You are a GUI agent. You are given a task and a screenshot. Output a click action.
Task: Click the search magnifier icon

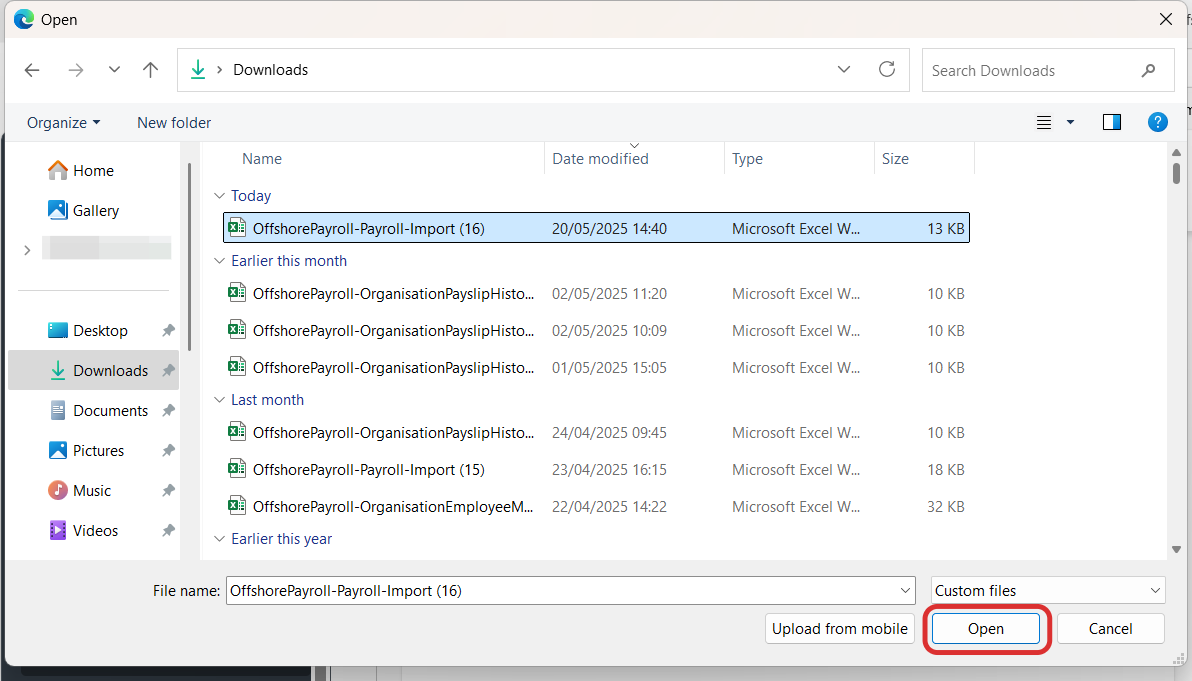click(1148, 71)
